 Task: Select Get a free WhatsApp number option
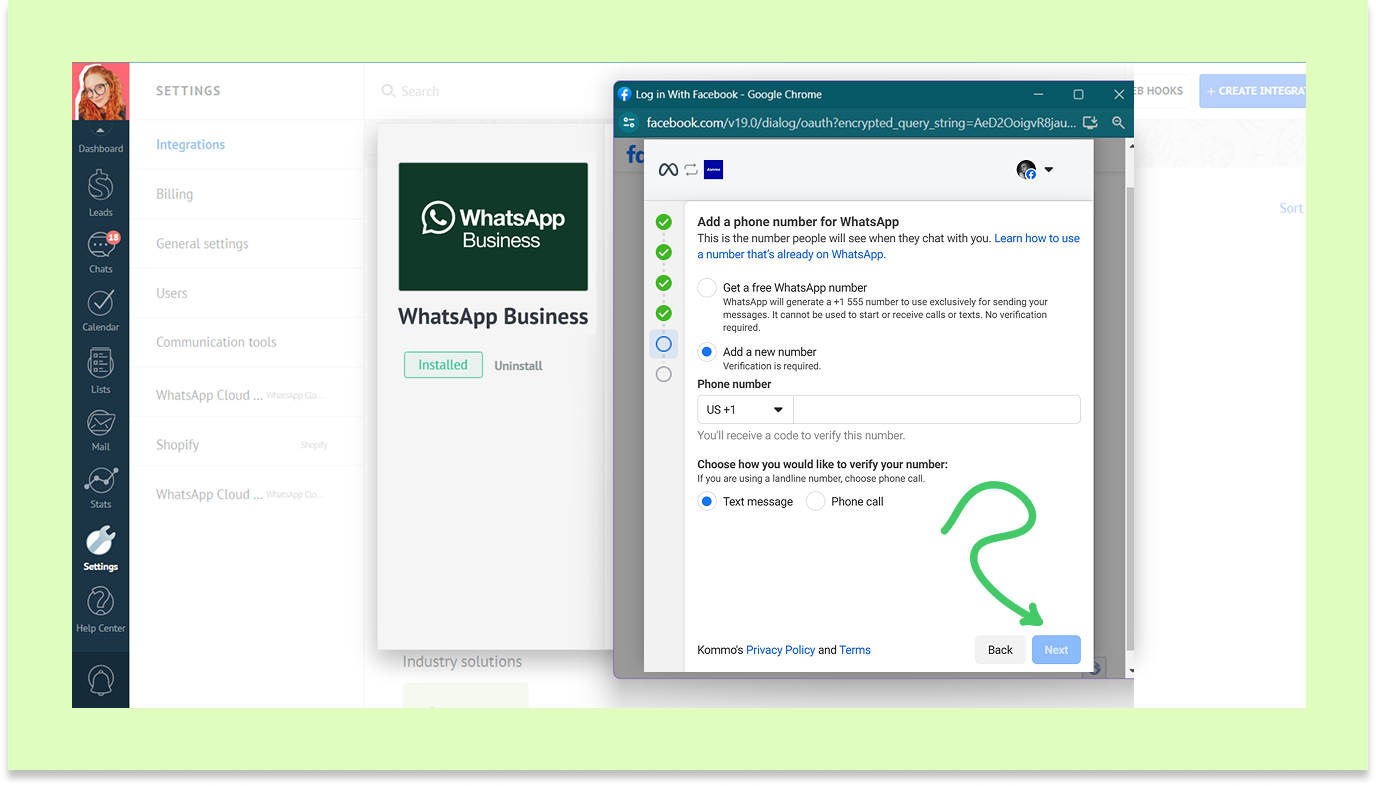click(707, 288)
